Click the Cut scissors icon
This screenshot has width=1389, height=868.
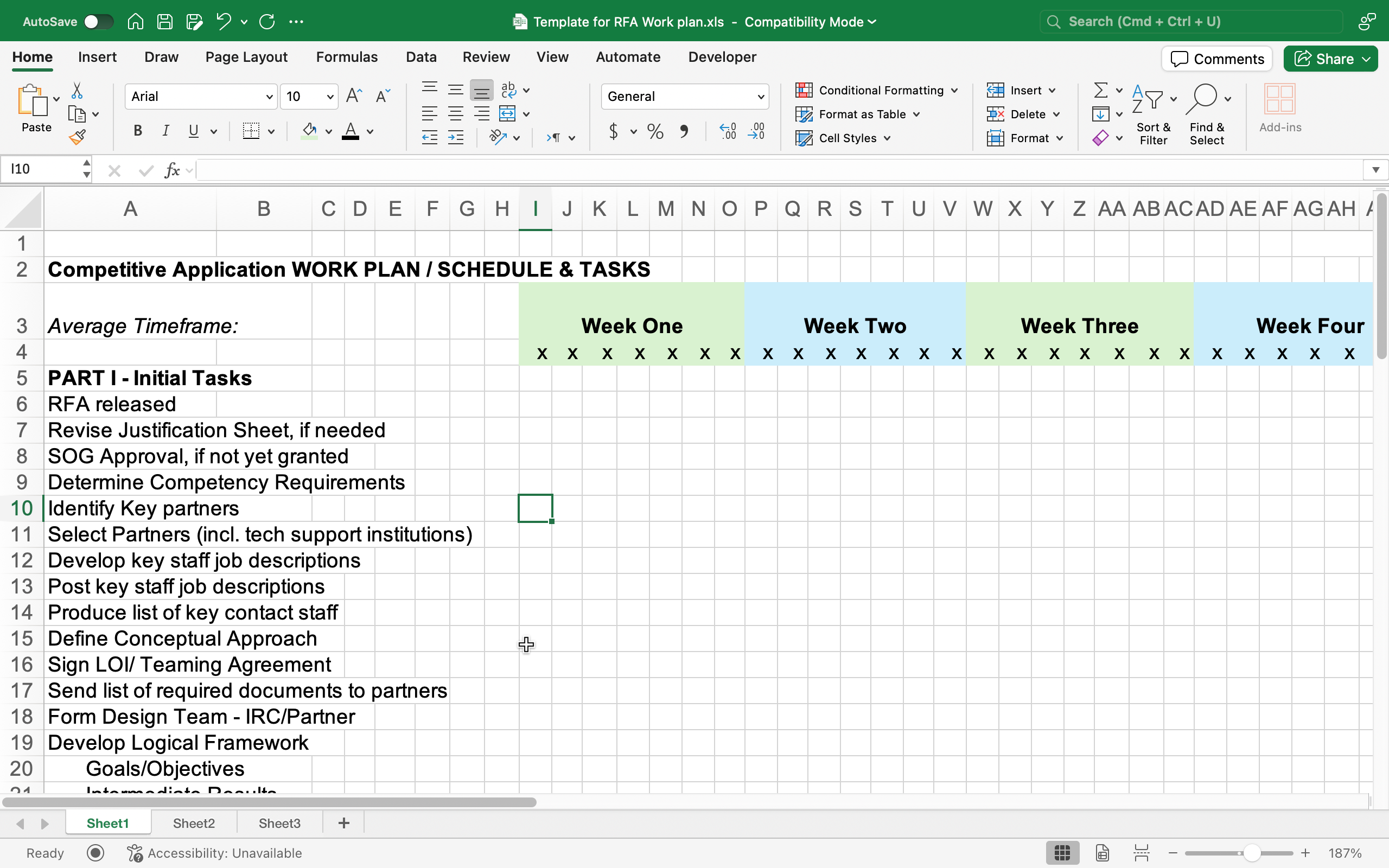77,91
